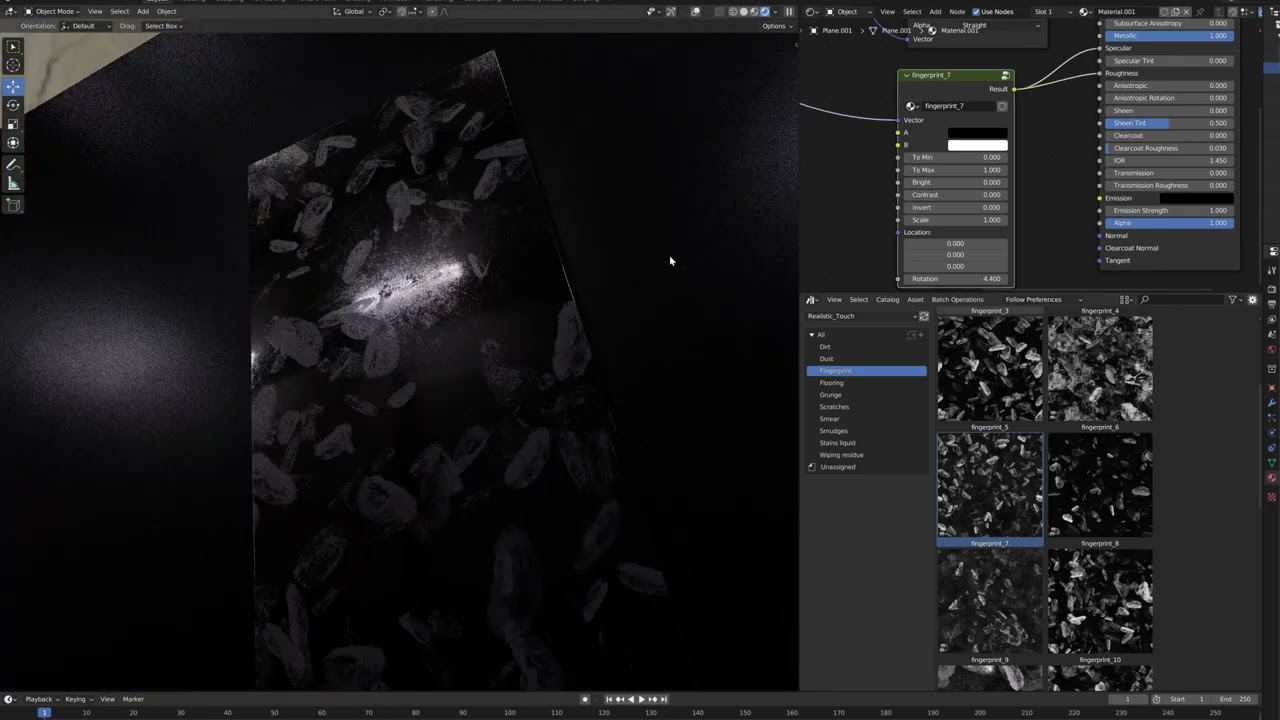Select the Scratches catalog
This screenshot has height=720, width=1280.
(834, 407)
